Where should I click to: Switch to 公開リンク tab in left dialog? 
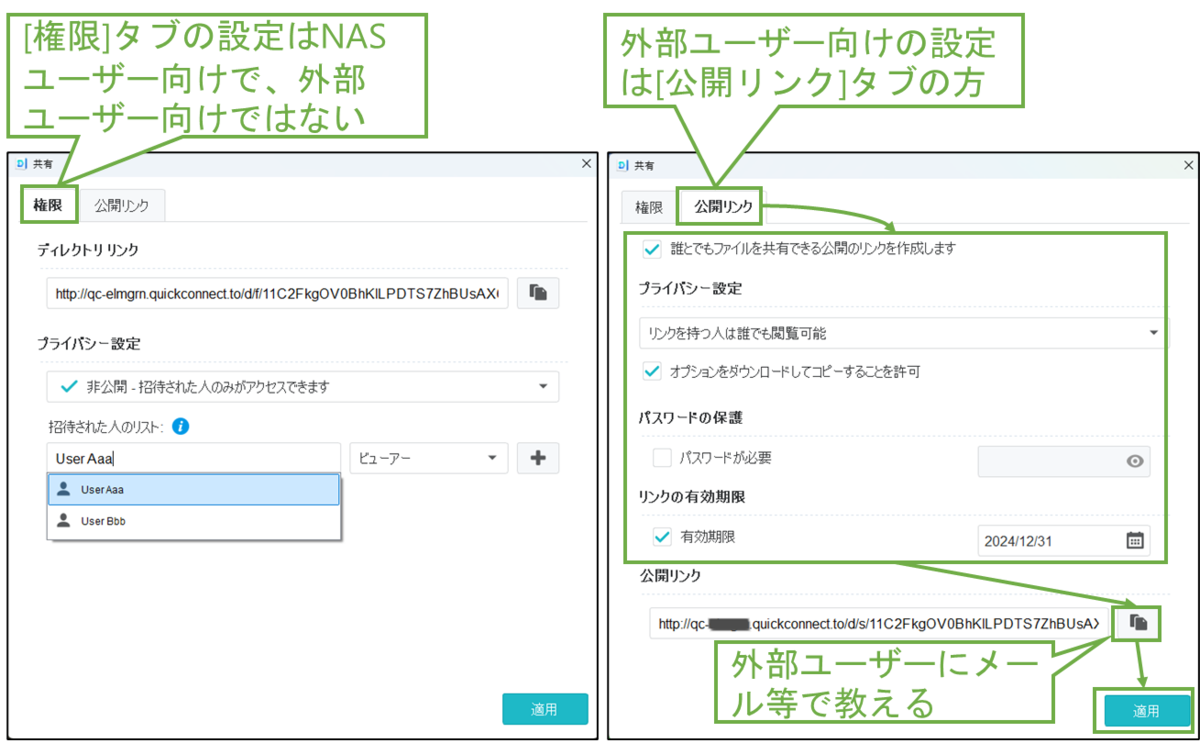click(122, 205)
